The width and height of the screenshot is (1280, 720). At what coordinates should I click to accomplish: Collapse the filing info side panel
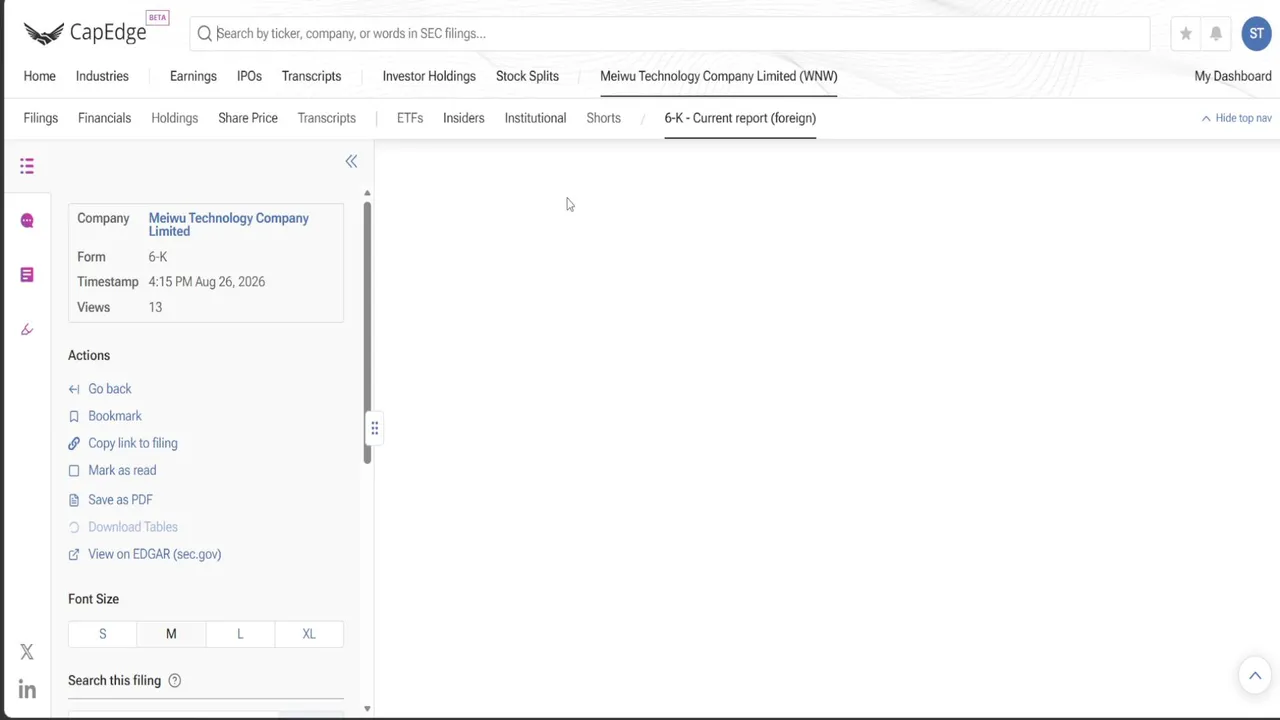pos(351,162)
